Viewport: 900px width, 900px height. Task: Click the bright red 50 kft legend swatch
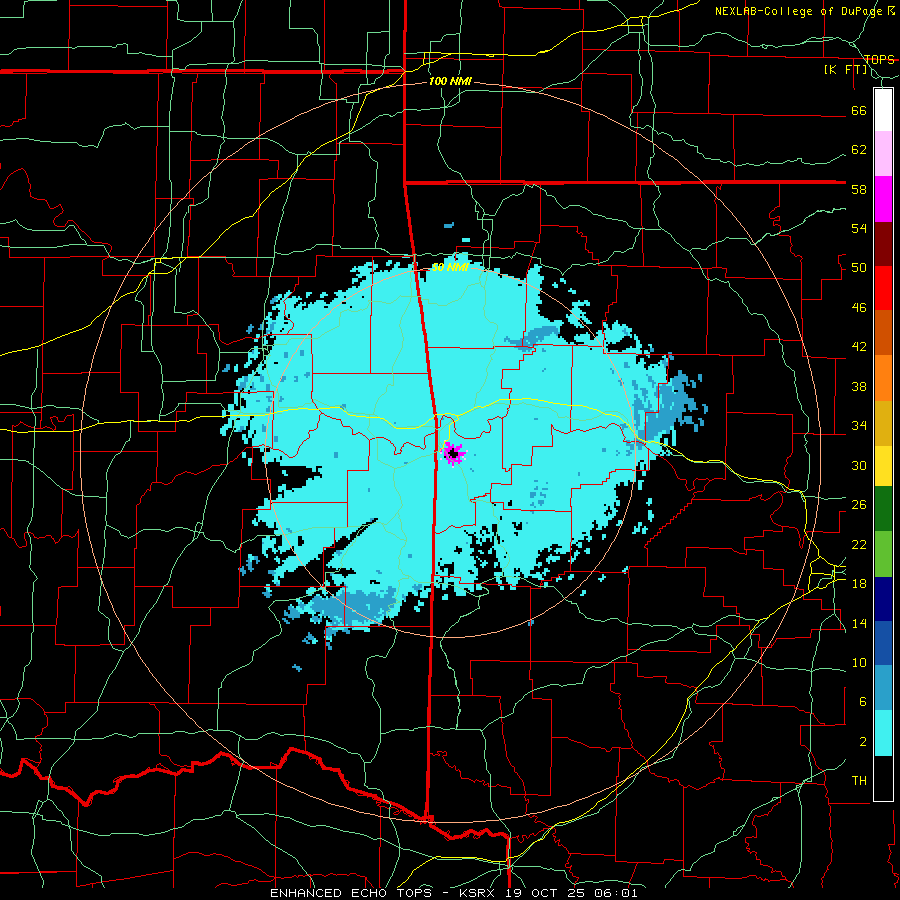click(883, 288)
